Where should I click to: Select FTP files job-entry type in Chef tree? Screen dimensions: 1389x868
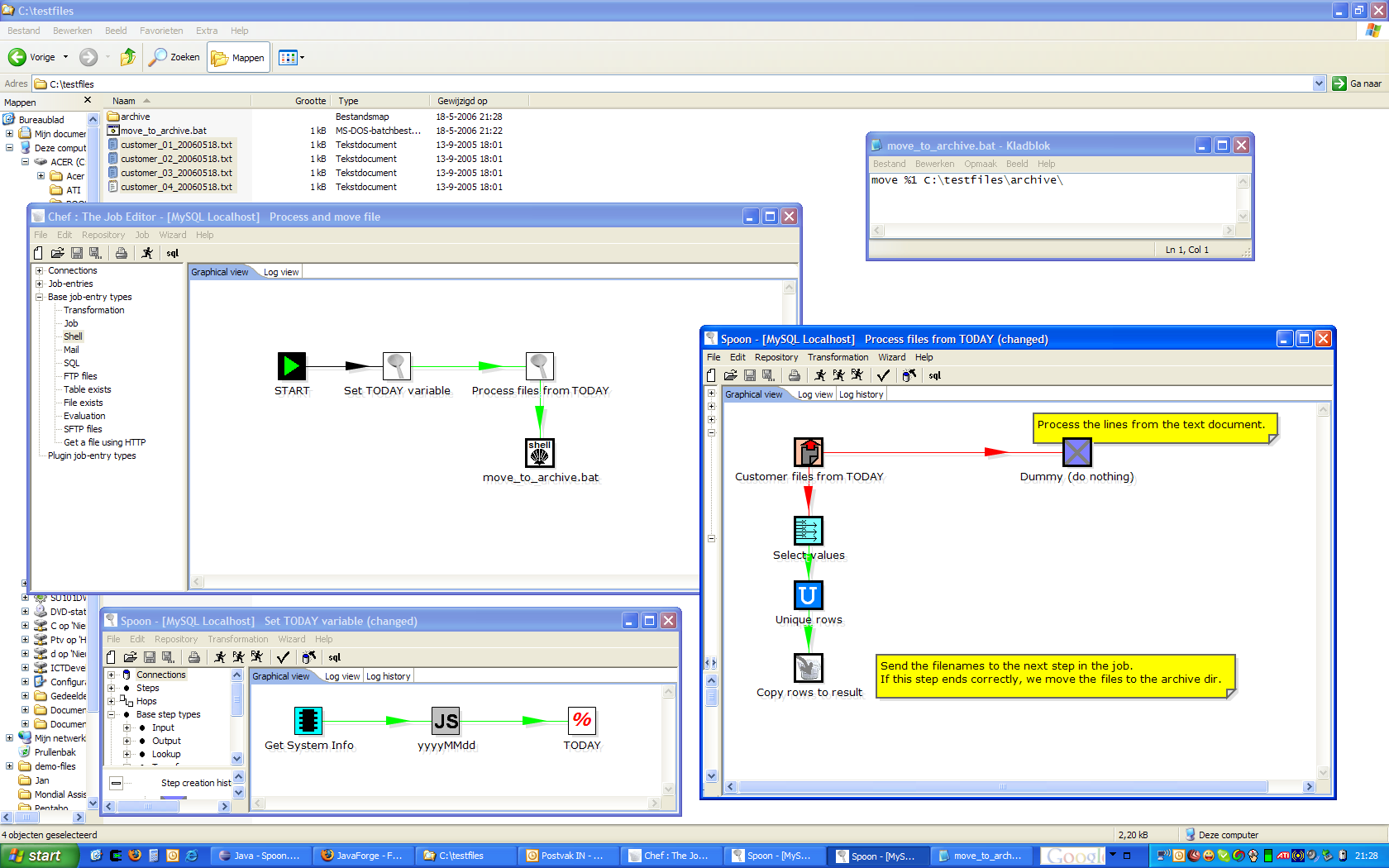tap(80, 376)
